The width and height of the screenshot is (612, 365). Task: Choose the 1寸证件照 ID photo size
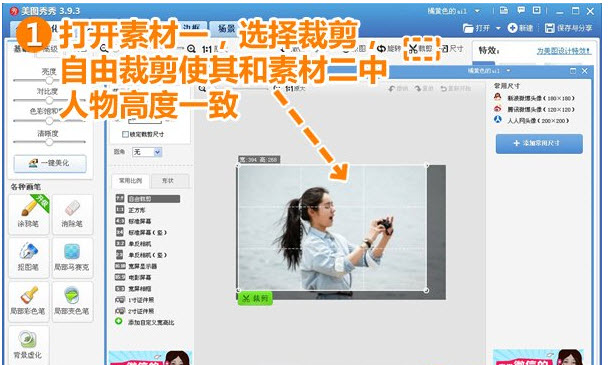point(135,300)
